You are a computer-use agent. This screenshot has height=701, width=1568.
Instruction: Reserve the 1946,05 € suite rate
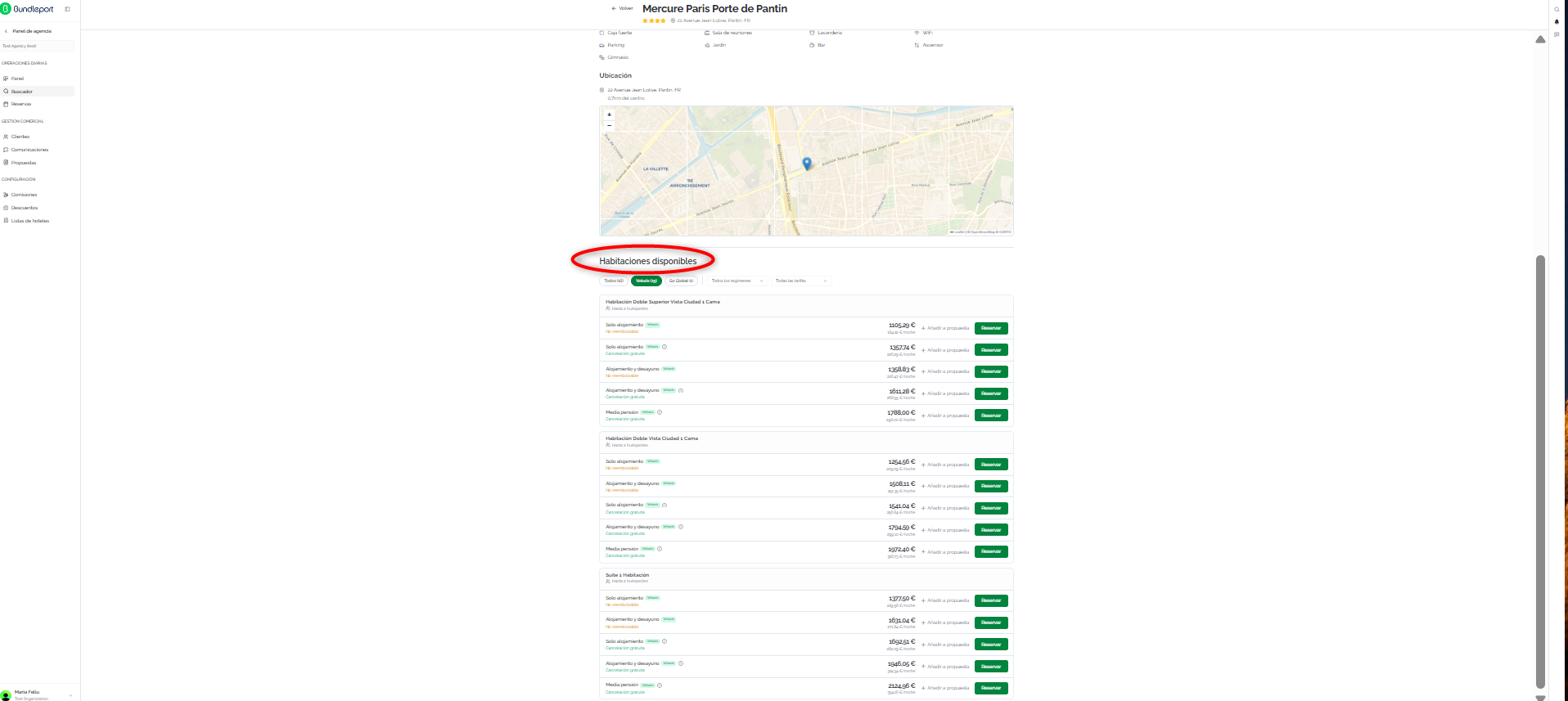[x=991, y=667]
